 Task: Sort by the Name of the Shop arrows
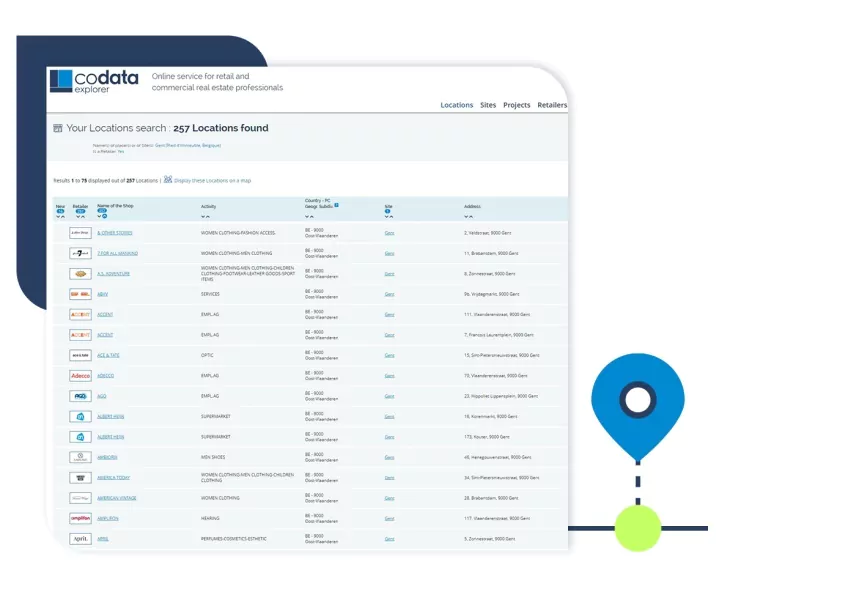point(102,216)
